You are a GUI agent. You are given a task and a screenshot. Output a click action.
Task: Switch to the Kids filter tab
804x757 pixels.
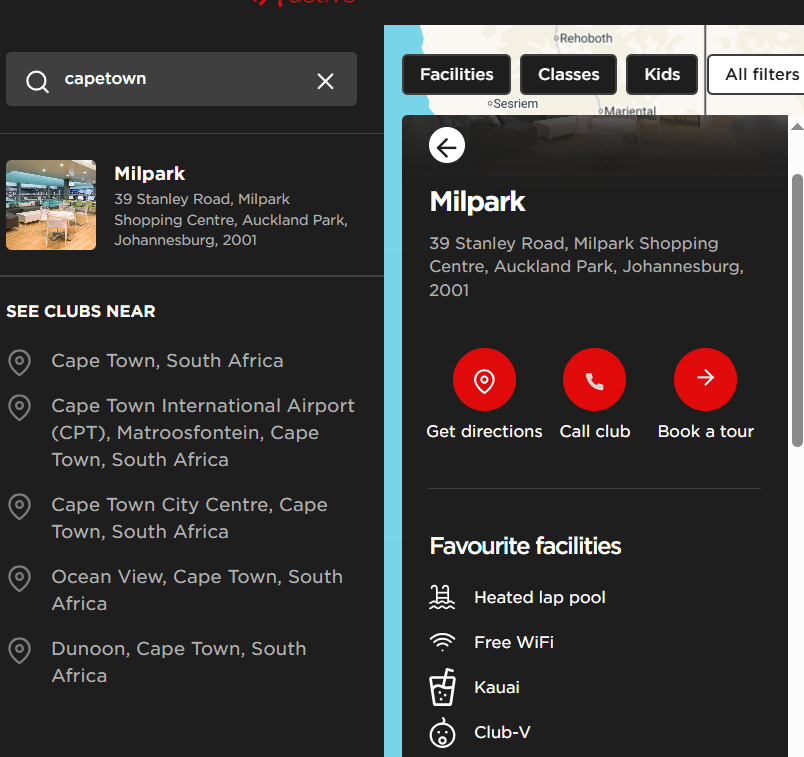661,74
